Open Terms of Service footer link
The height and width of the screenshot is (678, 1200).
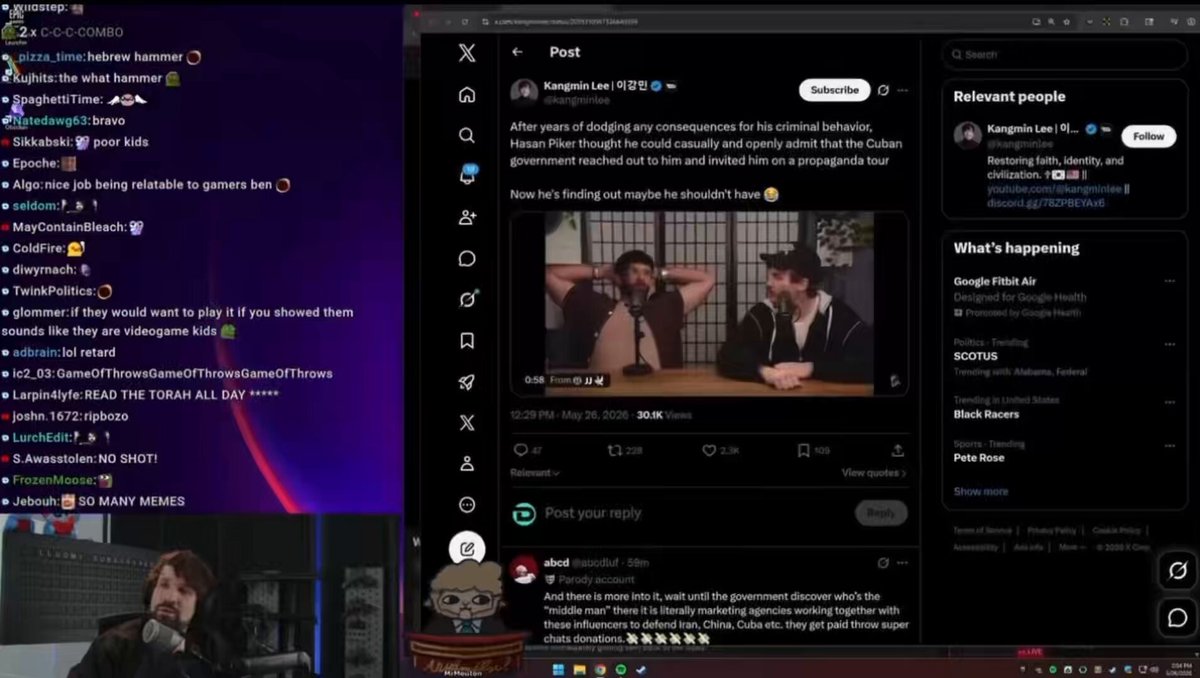click(980, 530)
